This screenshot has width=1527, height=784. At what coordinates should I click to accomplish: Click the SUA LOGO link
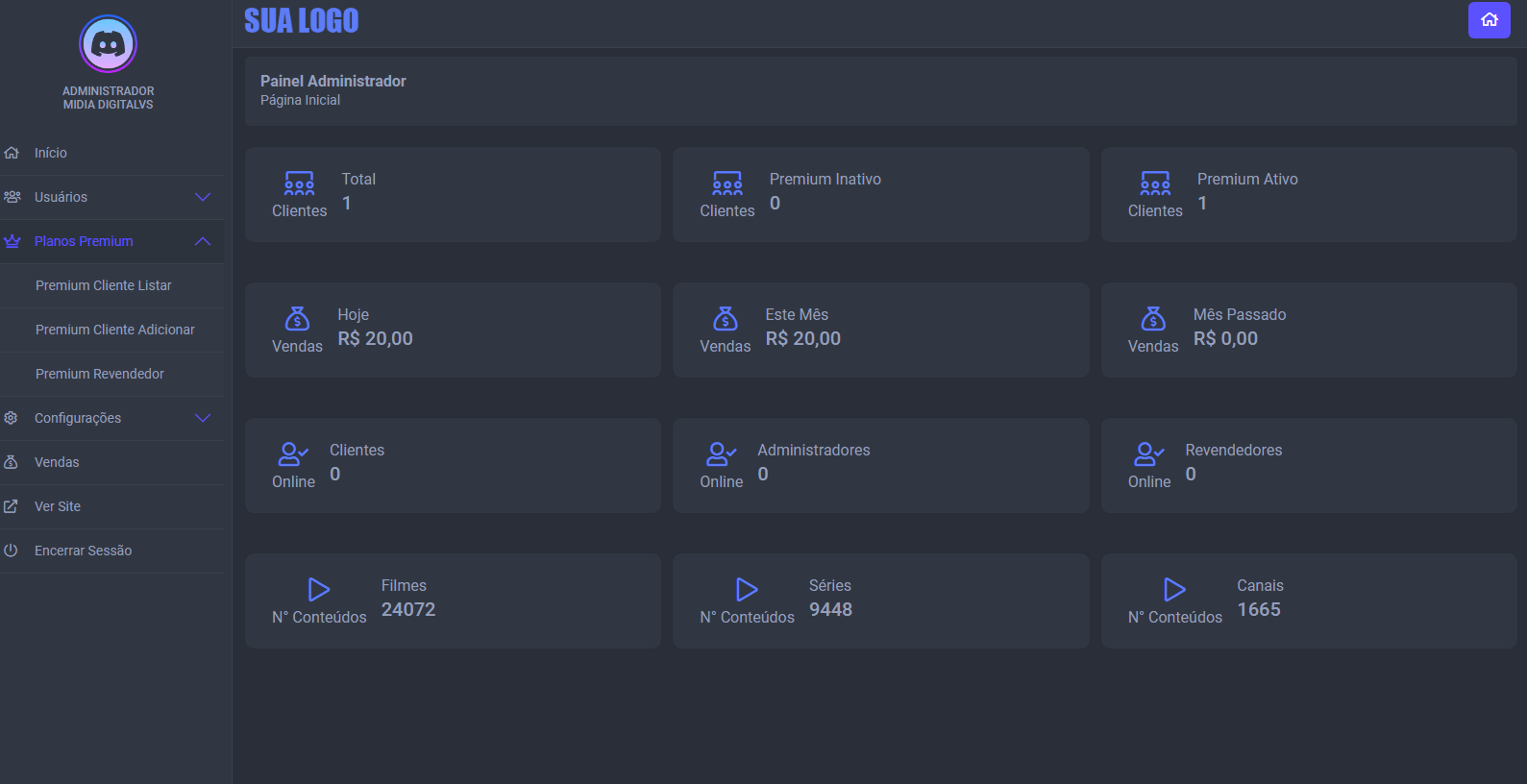pyautogui.click(x=301, y=21)
